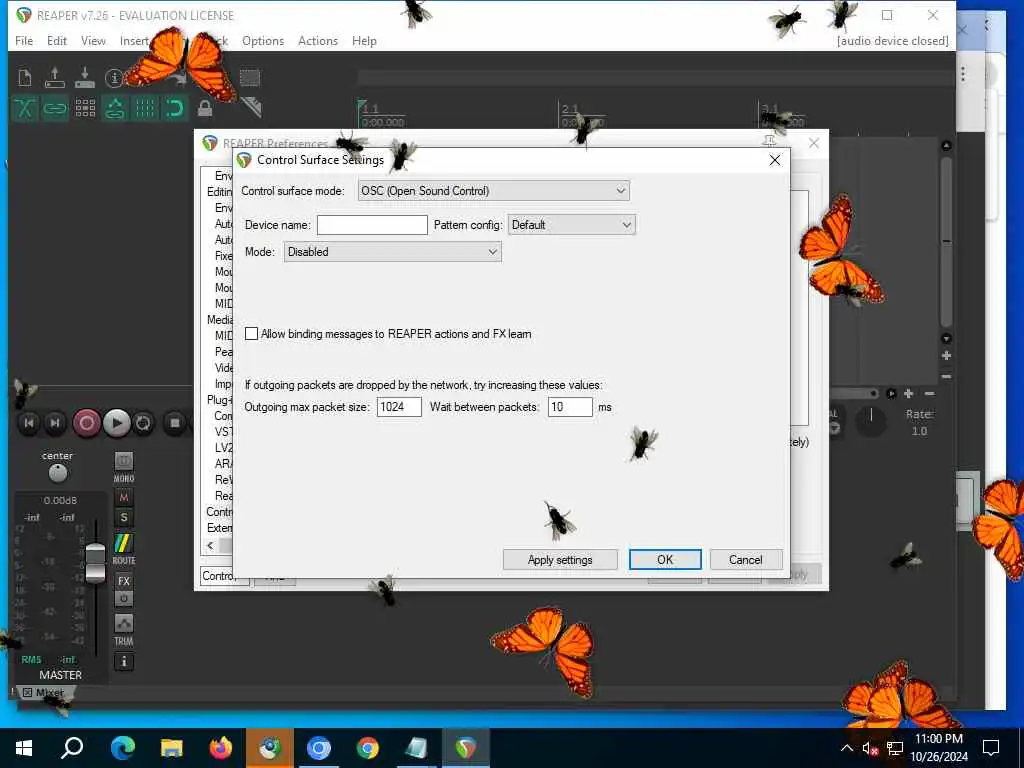Click the master volume fader handle

95,562
